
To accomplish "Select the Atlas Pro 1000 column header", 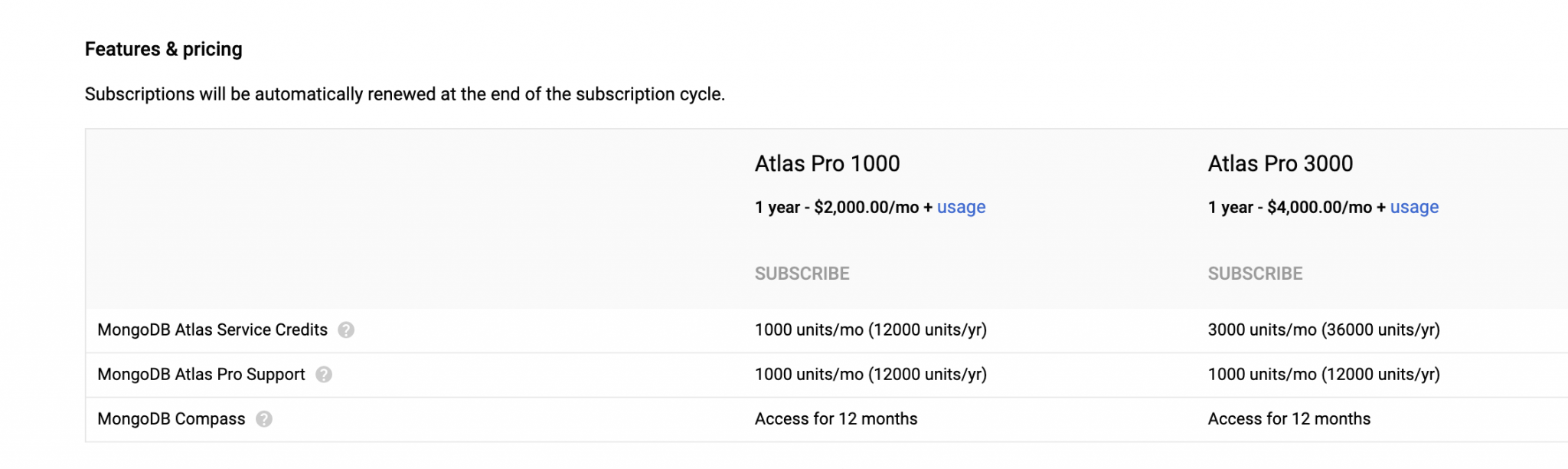I will 827,163.
